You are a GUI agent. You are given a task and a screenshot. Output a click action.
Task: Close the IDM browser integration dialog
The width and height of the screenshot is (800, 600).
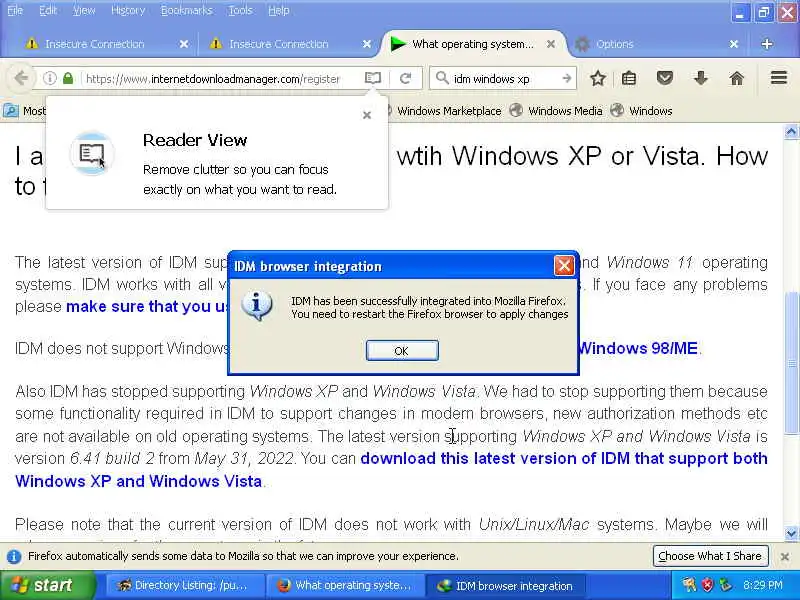(564, 265)
